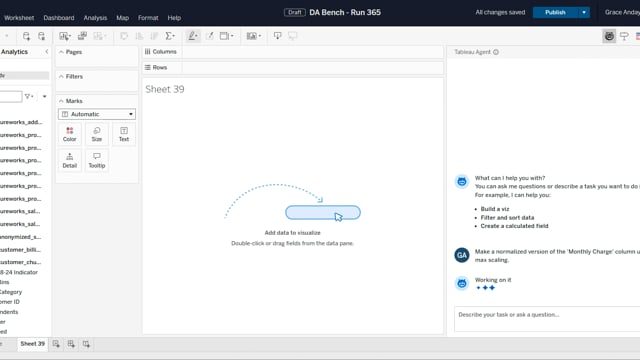Image resolution: width=640 pixels, height=360 pixels.
Task: Click the 'Add data to visualize' drop pill
Action: click(x=323, y=213)
